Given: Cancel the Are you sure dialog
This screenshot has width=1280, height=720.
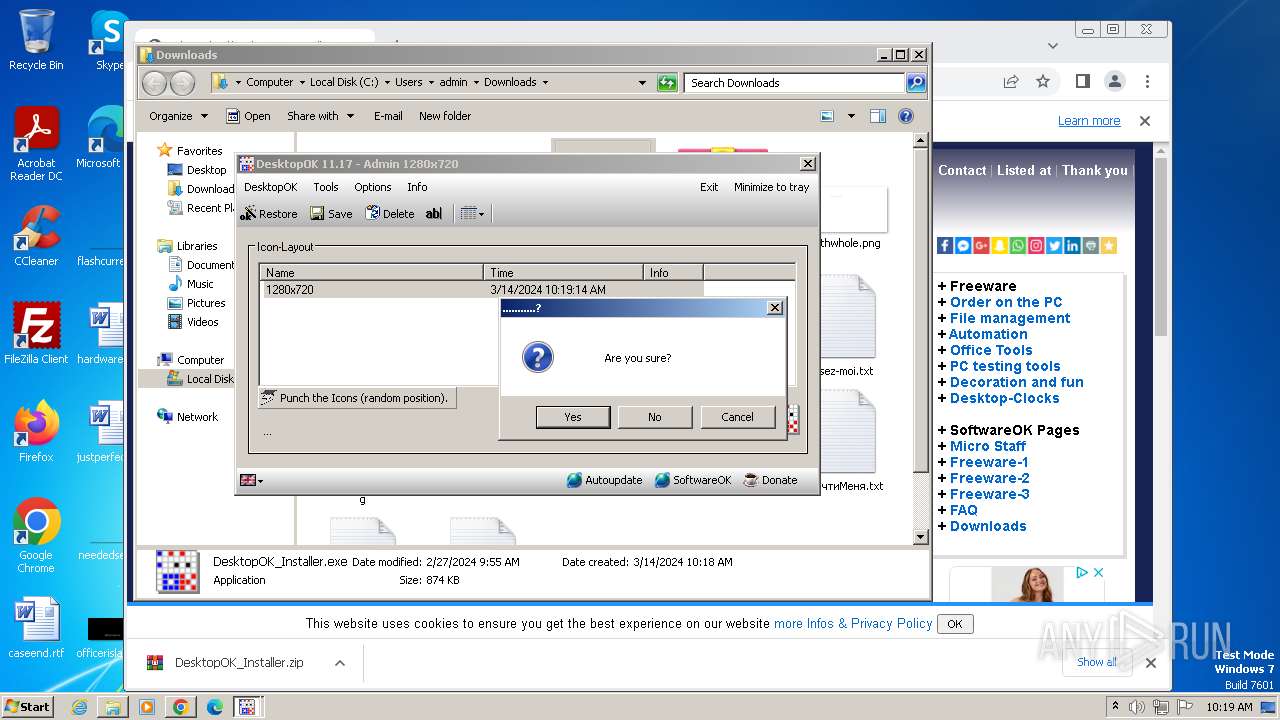Looking at the screenshot, I should tap(738, 417).
